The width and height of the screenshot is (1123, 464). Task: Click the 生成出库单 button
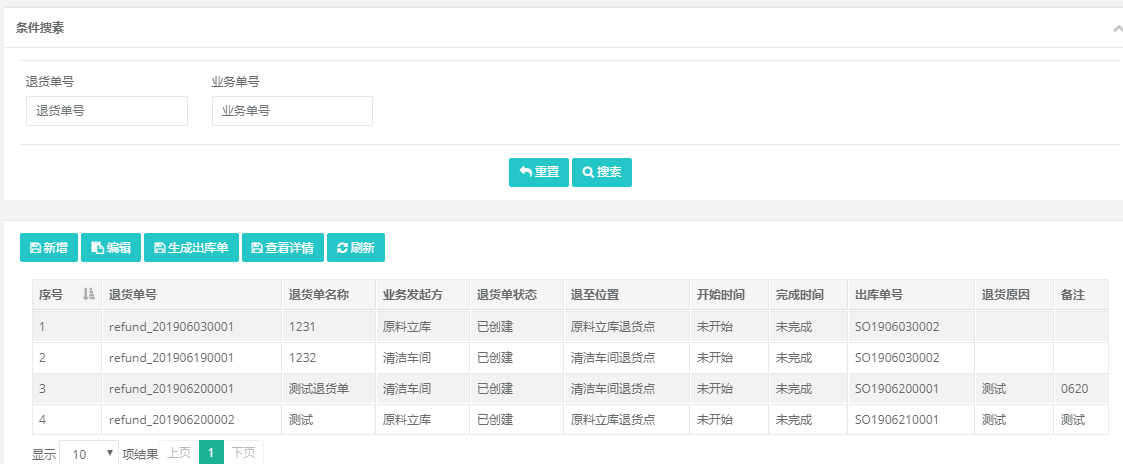(x=191, y=248)
